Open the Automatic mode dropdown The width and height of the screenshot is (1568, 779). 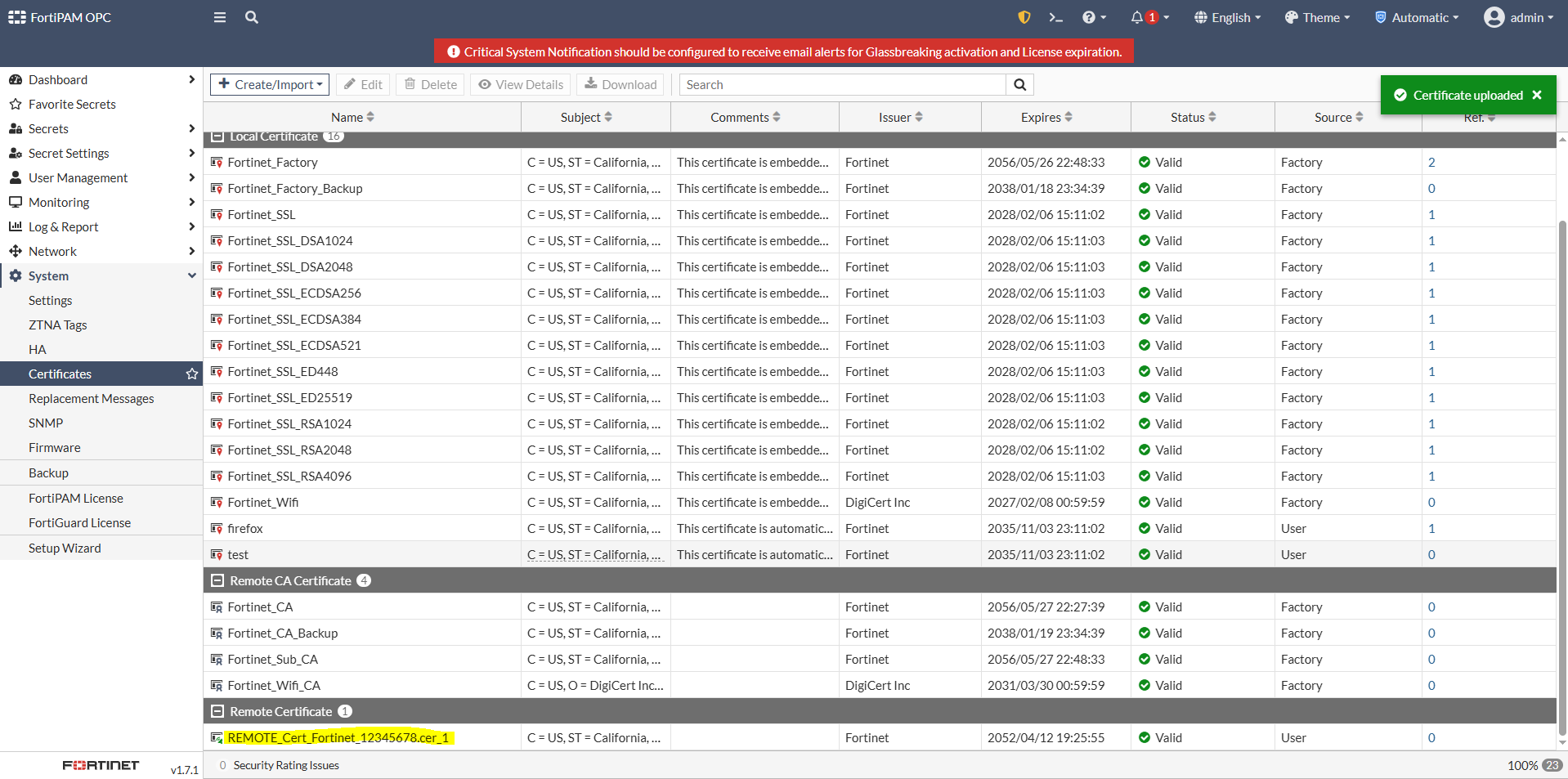pyautogui.click(x=1417, y=17)
